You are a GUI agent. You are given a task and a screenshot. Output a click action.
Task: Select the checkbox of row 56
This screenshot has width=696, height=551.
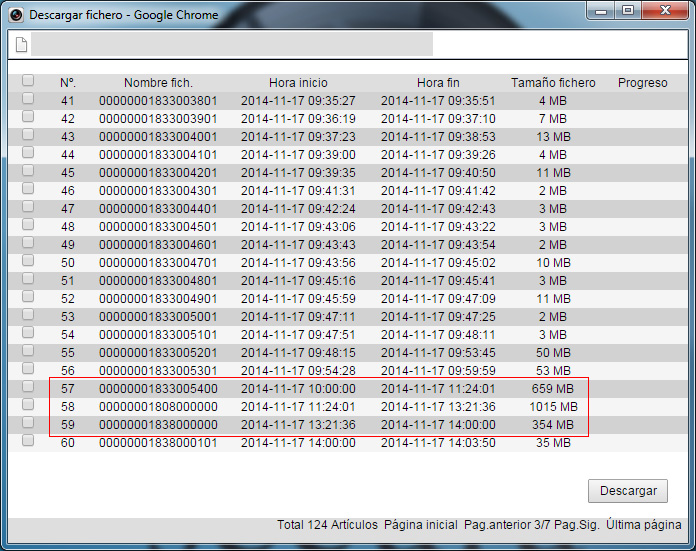tap(28, 368)
